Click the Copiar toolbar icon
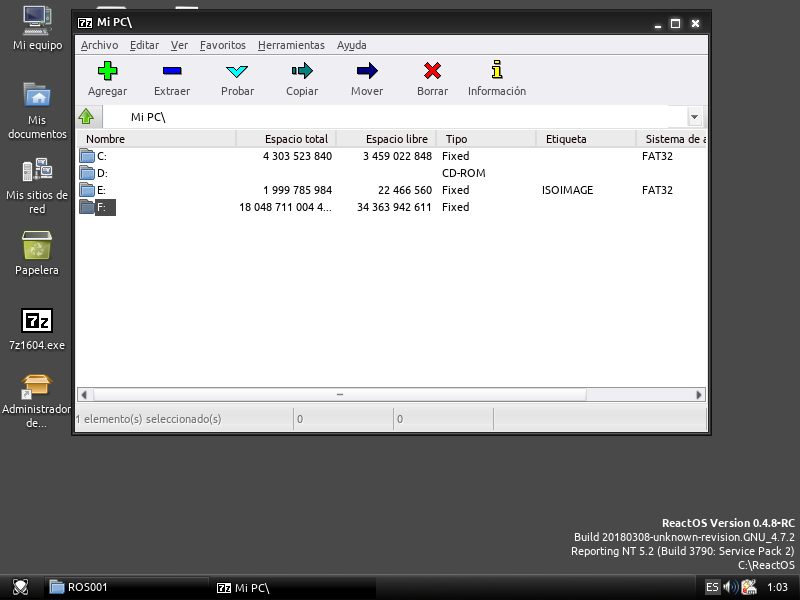The image size is (800, 600). [302, 71]
